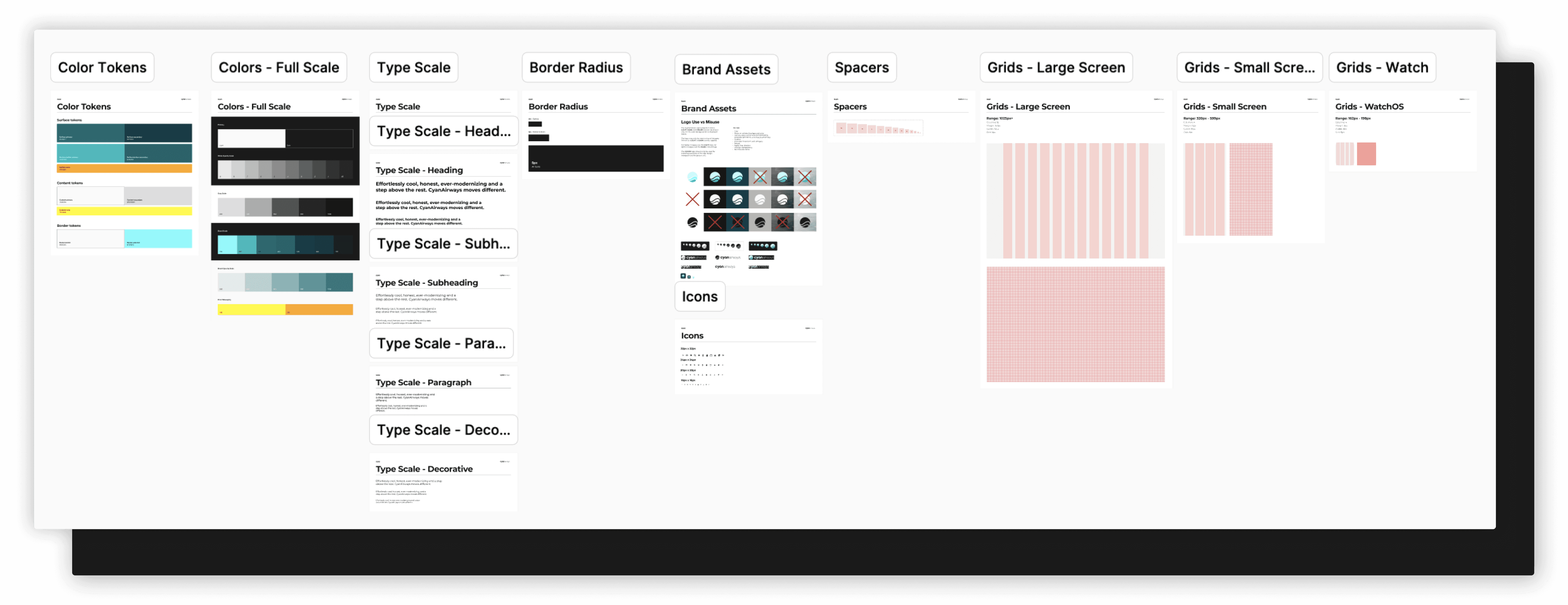Select the Brand Assets section label pill
Image resolution: width=1568 pixels, height=605 pixels.
(726, 69)
